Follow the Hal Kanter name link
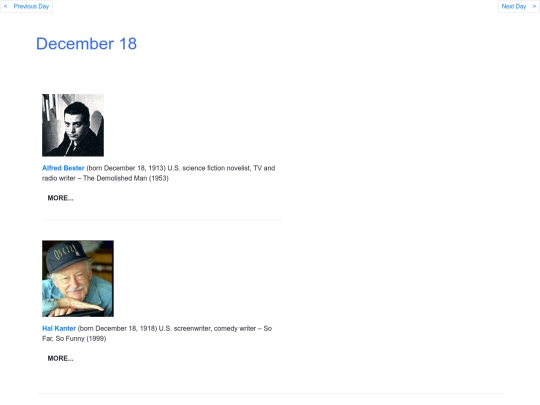 pos(59,329)
